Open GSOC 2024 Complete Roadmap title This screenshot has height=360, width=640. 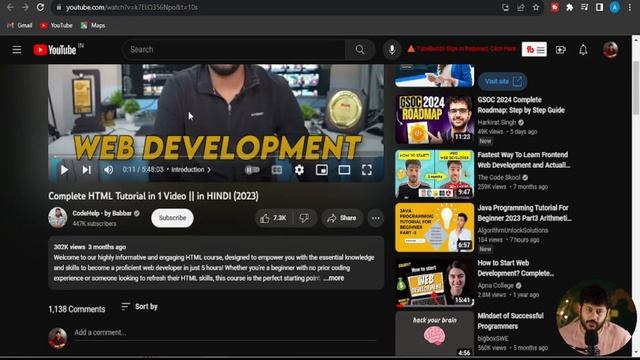click(521, 105)
